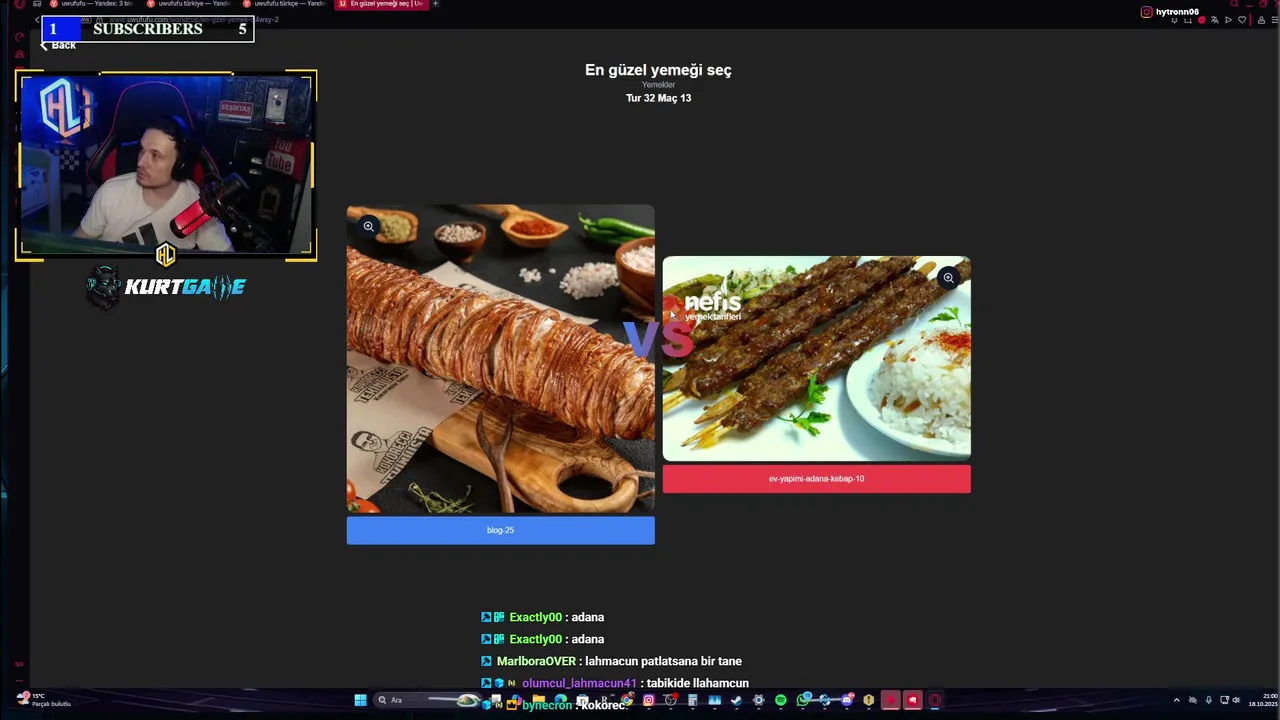Click the snapshot icon in address bar
Screen dimensions: 1280x720
click(x=1188, y=20)
